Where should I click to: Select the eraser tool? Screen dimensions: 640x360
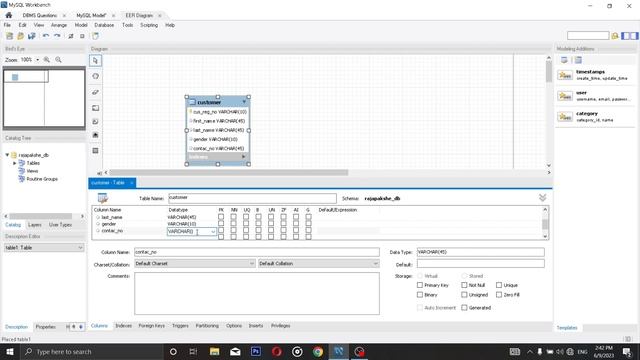tap(96, 92)
